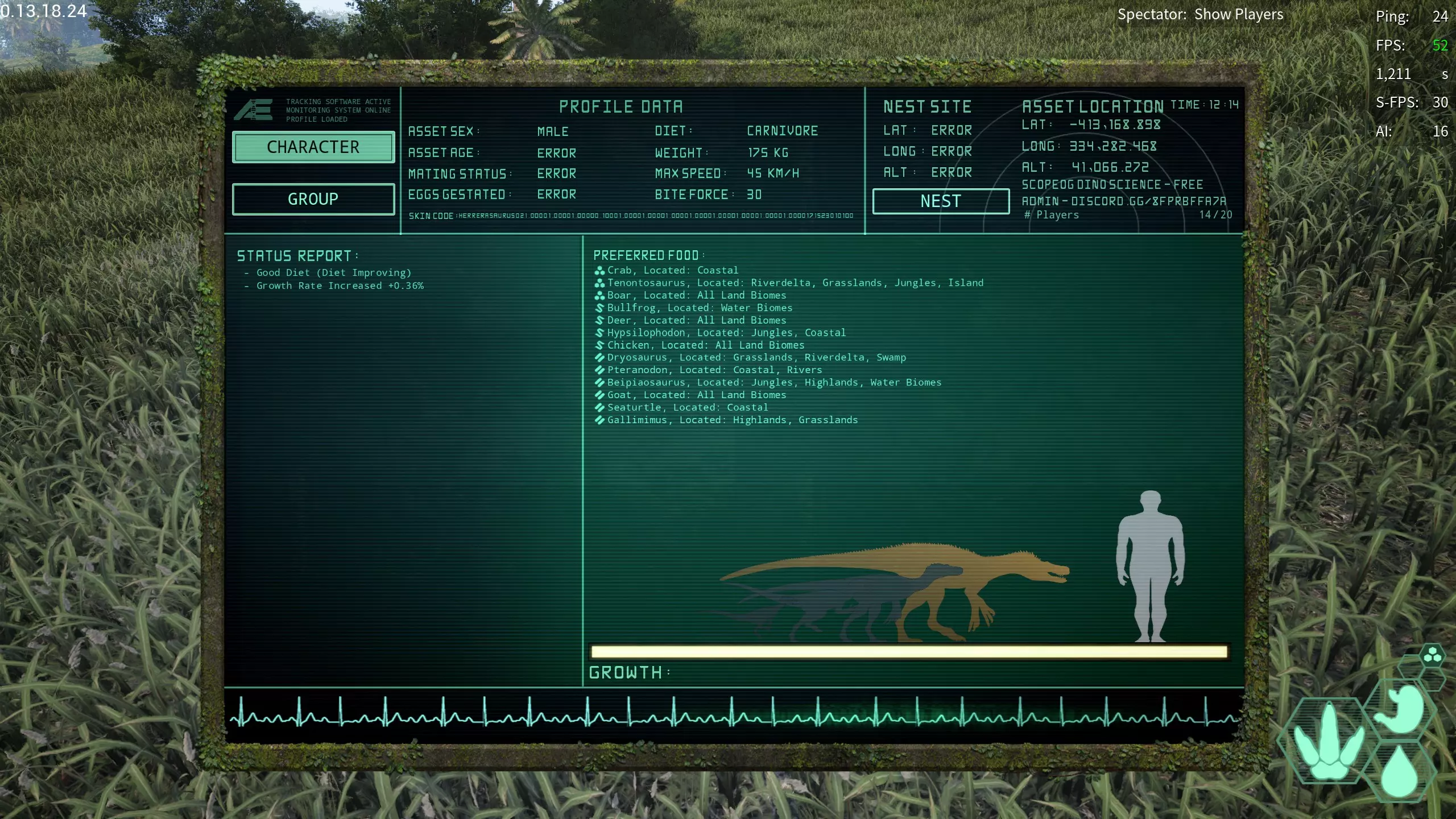Click the water drop thirst icon
1456x819 pixels.
[x=1399, y=771]
